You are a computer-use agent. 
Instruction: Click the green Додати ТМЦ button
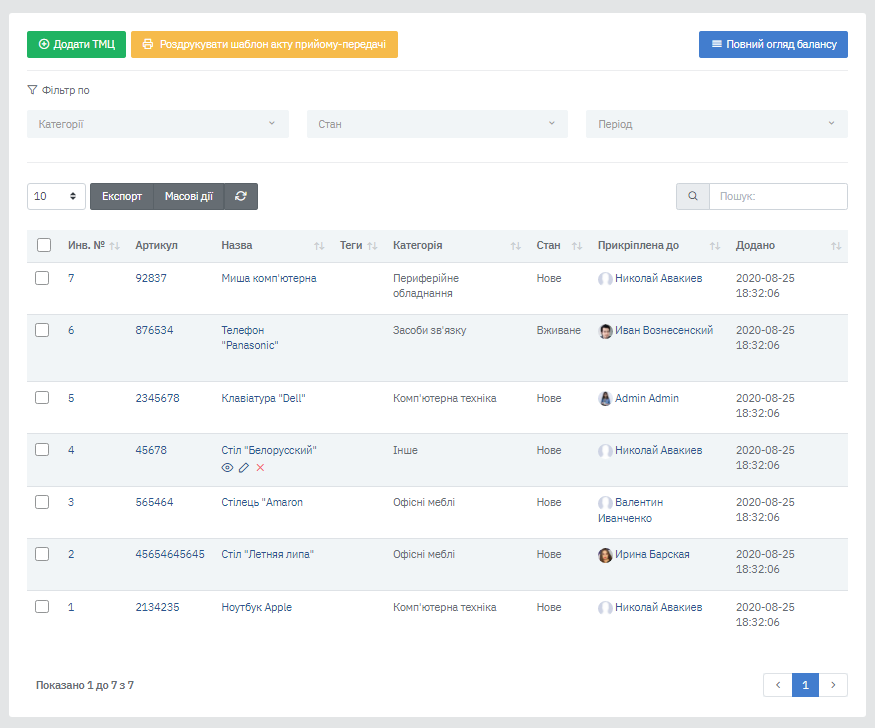tap(76, 45)
